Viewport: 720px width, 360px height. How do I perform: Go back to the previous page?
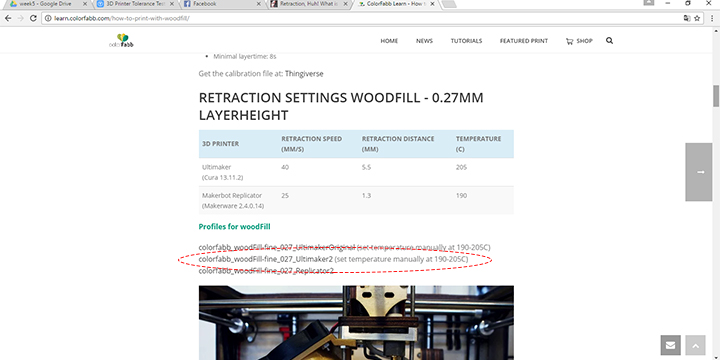click(8, 18)
